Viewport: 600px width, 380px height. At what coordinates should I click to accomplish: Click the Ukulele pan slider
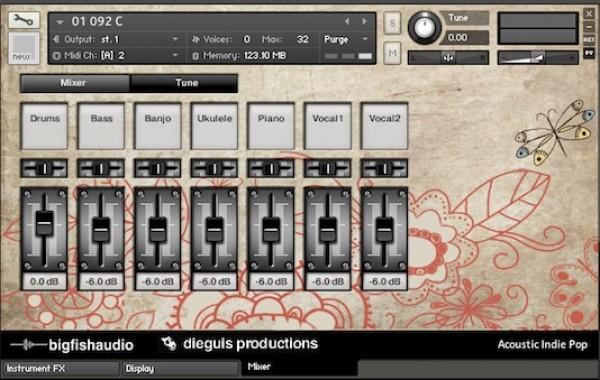tap(214, 168)
